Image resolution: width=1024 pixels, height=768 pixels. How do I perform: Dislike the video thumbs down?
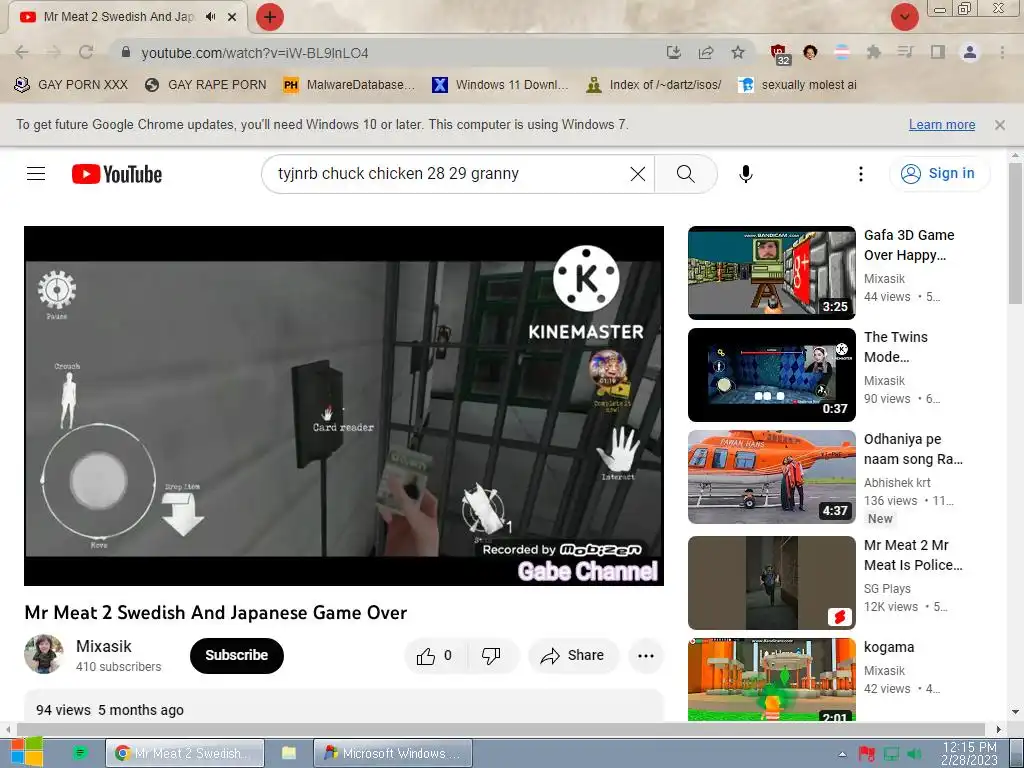tap(491, 656)
